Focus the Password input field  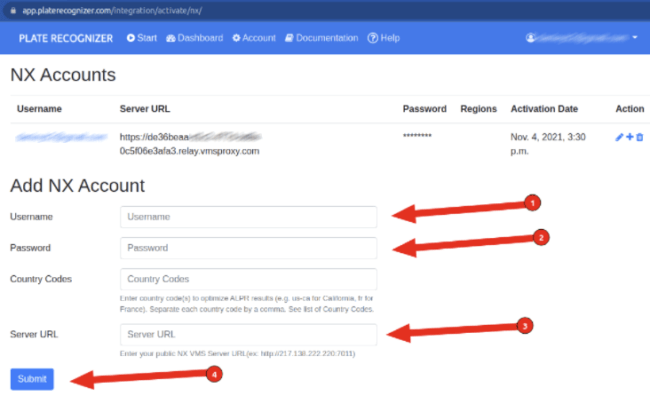tap(248, 248)
